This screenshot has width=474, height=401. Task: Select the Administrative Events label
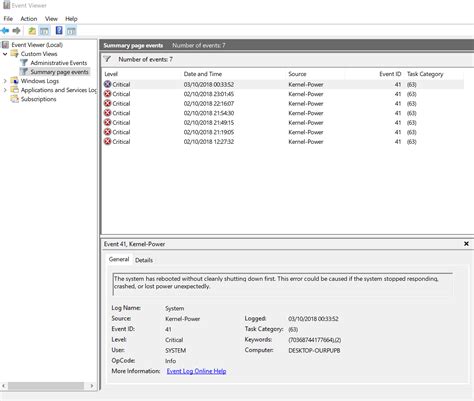[x=59, y=63]
